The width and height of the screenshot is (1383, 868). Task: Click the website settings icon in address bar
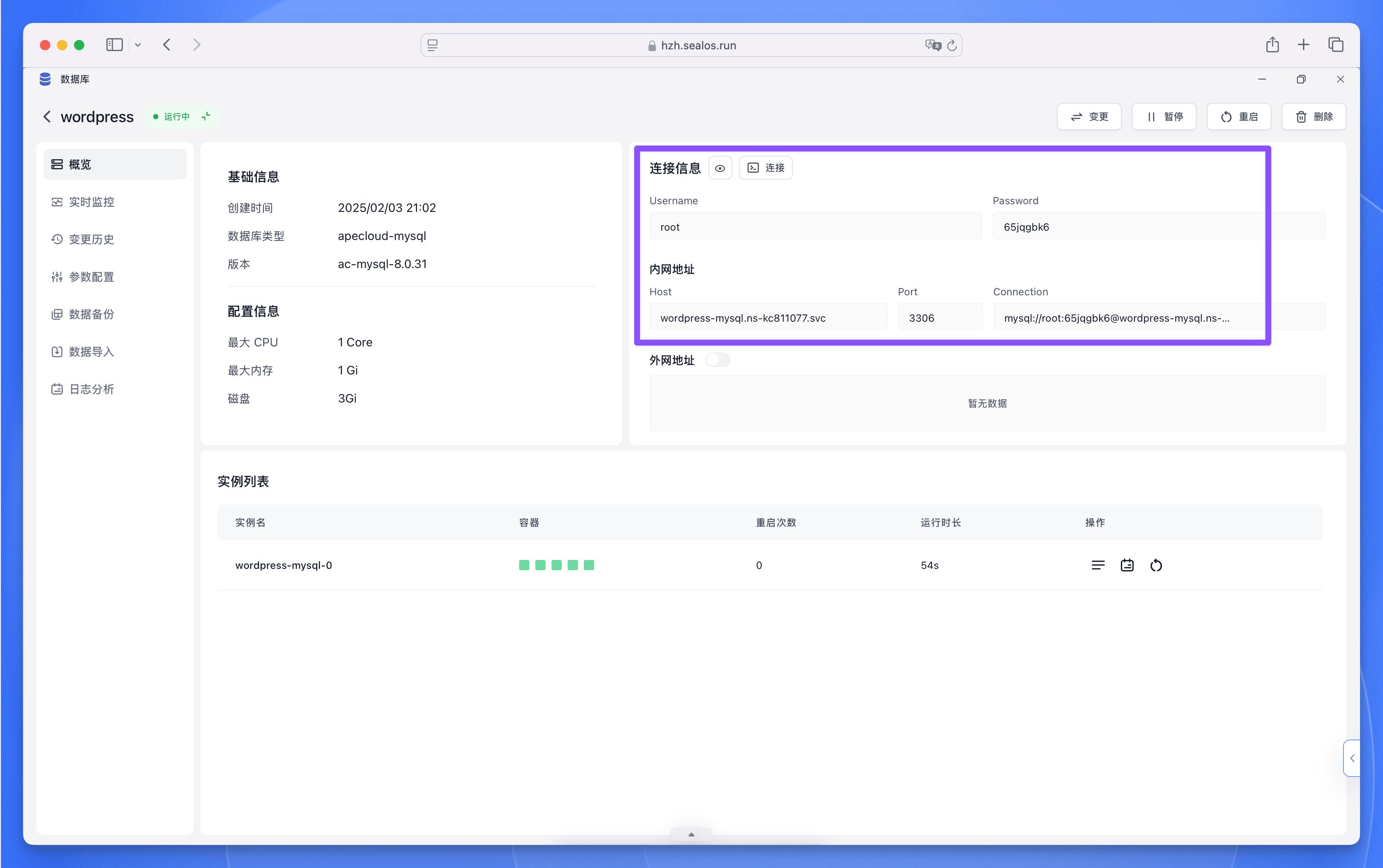pyautogui.click(x=432, y=46)
